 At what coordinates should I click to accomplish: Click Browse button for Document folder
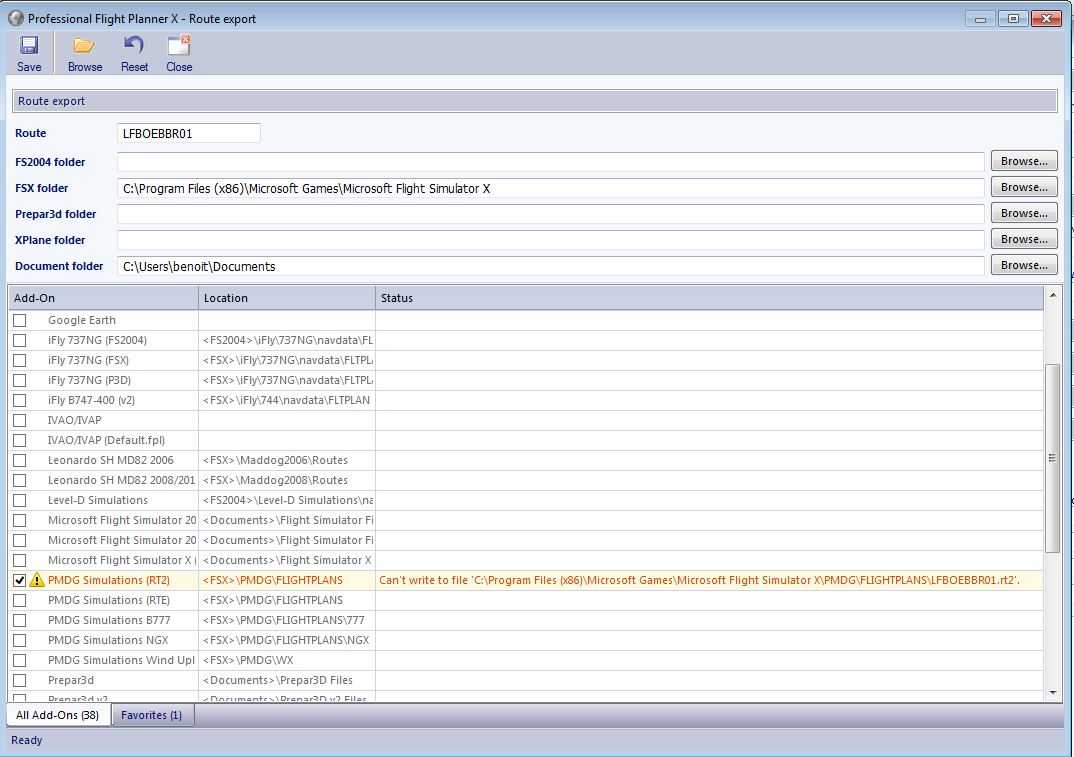click(1024, 265)
